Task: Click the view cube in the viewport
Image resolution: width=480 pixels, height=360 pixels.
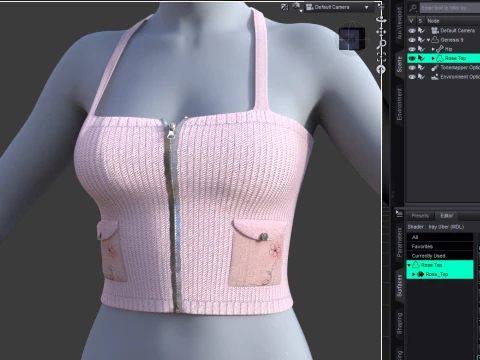Action: click(x=352, y=38)
